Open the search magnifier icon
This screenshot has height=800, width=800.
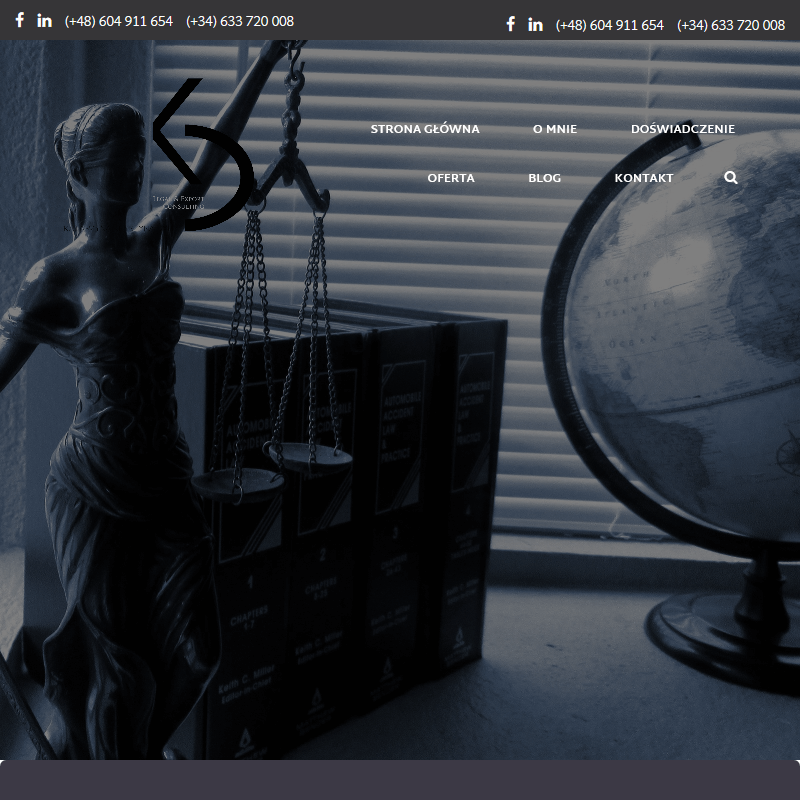click(731, 177)
